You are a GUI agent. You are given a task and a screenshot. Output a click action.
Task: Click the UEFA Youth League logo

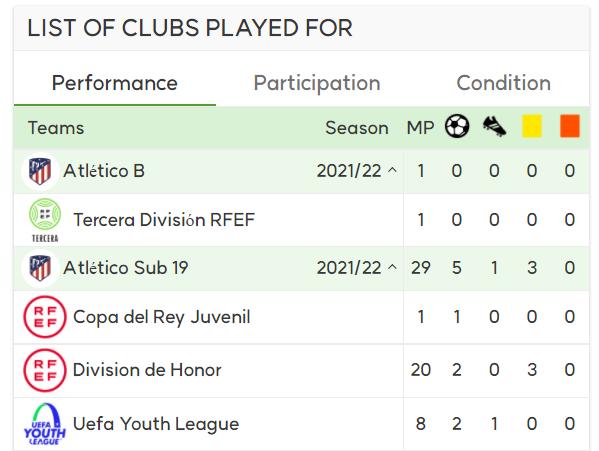(x=45, y=424)
